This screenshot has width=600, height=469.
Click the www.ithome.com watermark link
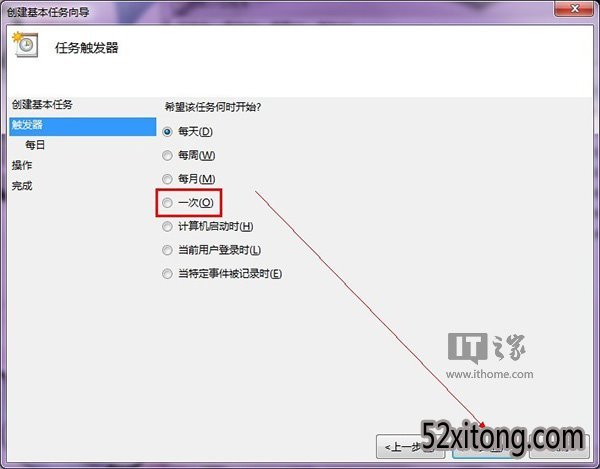point(489,374)
